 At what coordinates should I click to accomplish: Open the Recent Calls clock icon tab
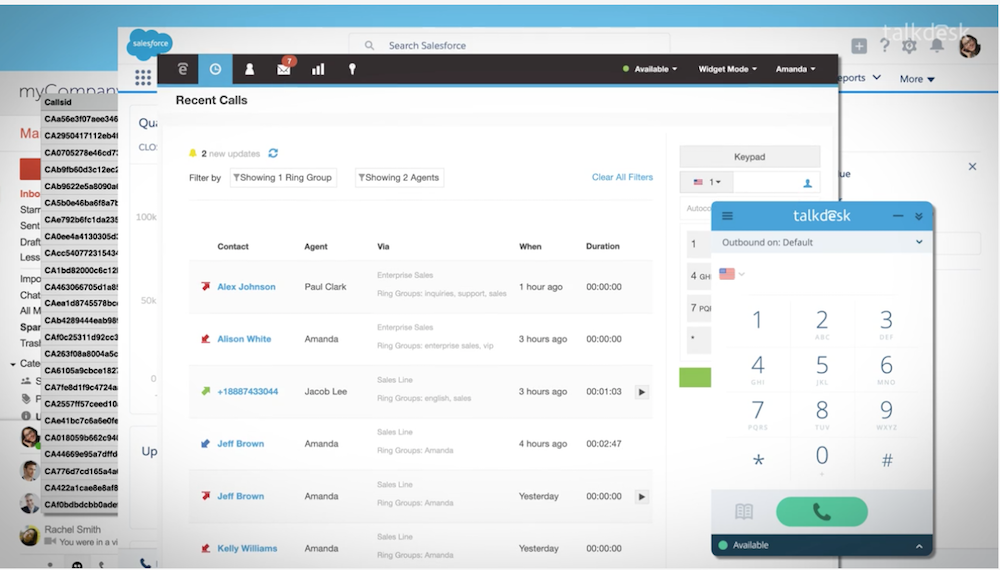click(x=215, y=69)
